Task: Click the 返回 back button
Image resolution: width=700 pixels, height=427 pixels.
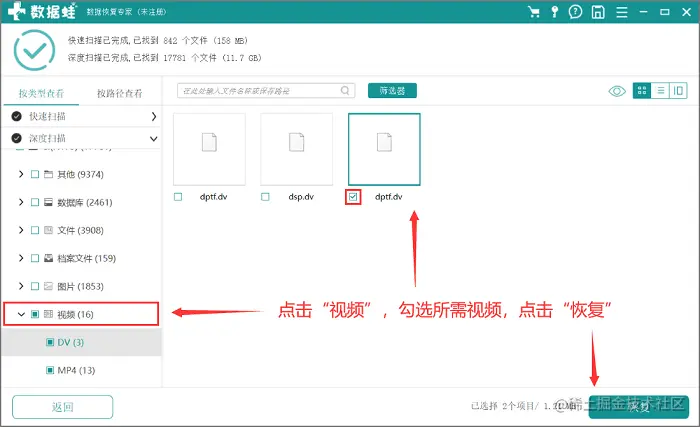Action: click(62, 407)
